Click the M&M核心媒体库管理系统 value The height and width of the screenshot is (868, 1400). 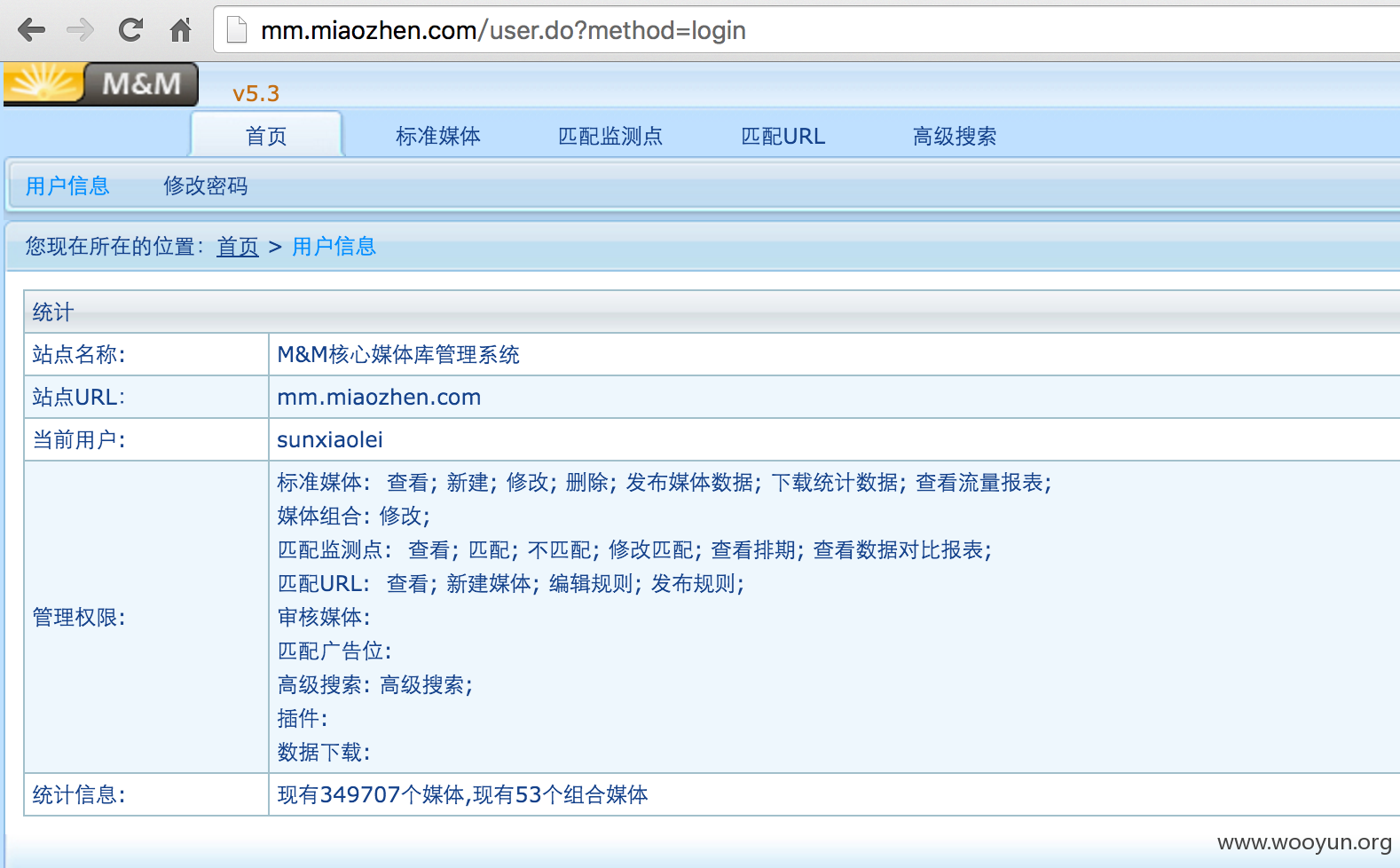click(x=398, y=355)
